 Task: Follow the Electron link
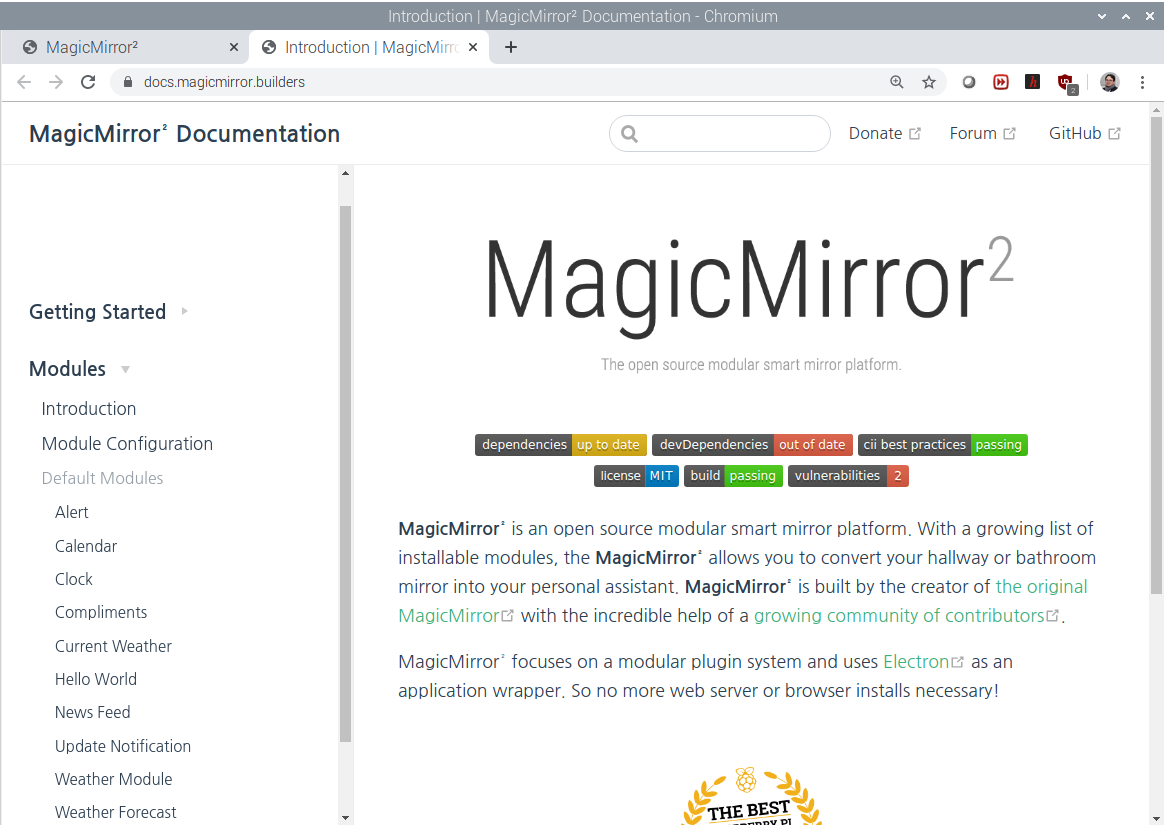click(923, 662)
